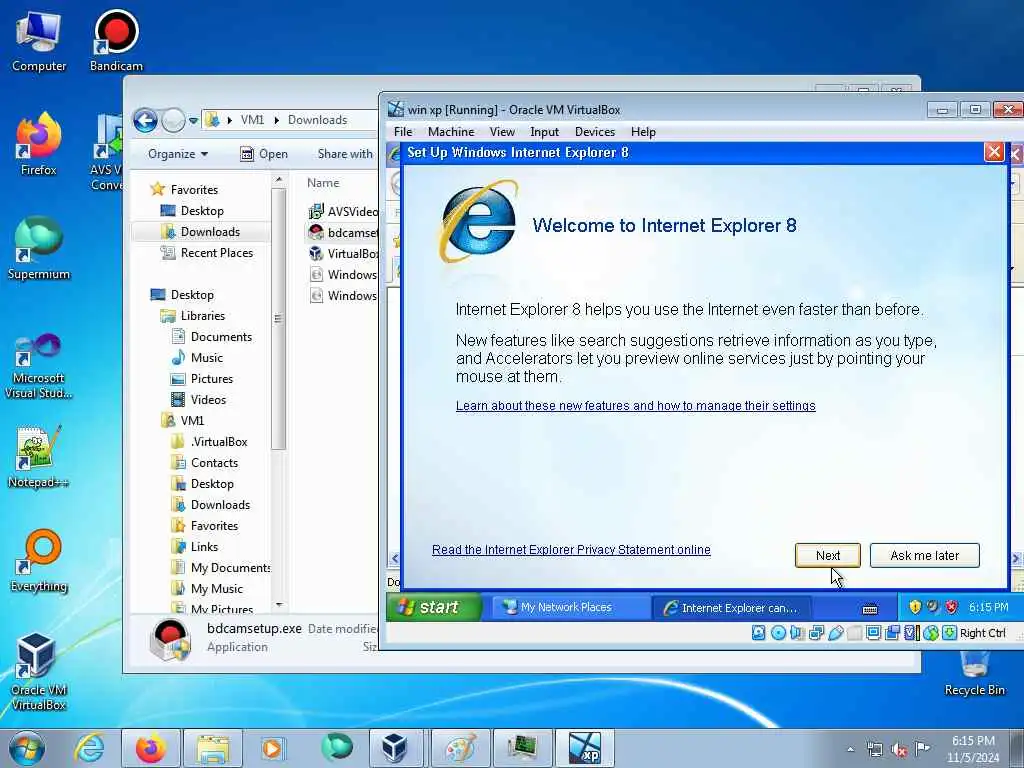Click Open in the Explorer toolbar

(x=264, y=154)
